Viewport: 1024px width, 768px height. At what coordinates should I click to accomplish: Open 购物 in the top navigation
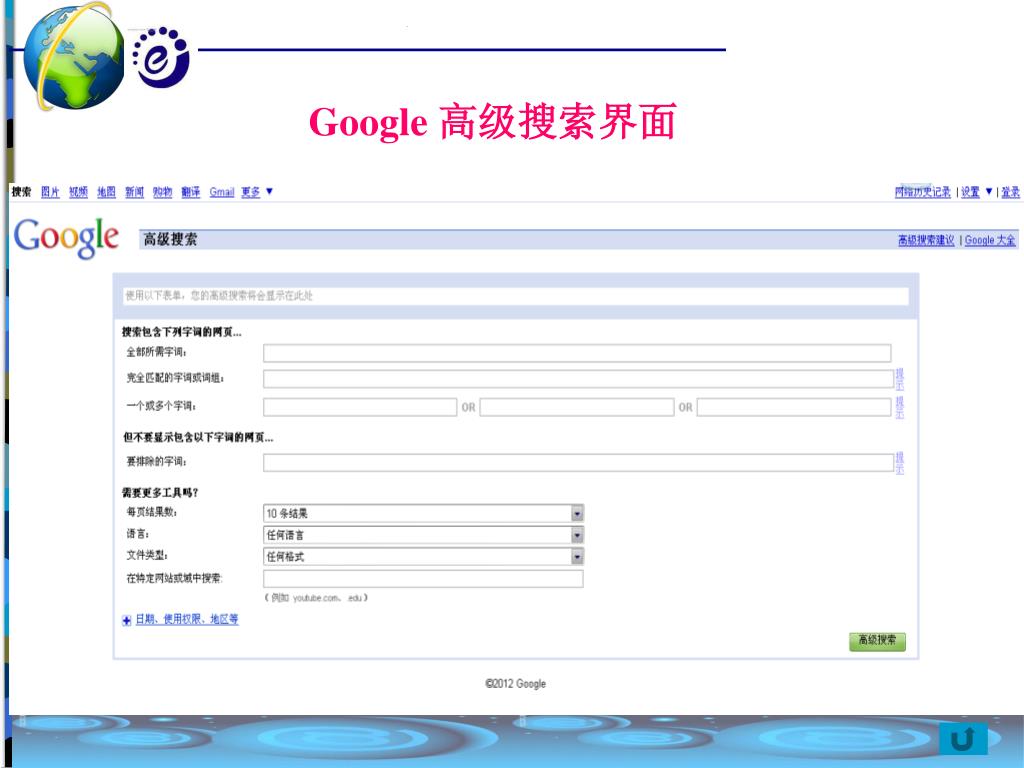[x=163, y=191]
